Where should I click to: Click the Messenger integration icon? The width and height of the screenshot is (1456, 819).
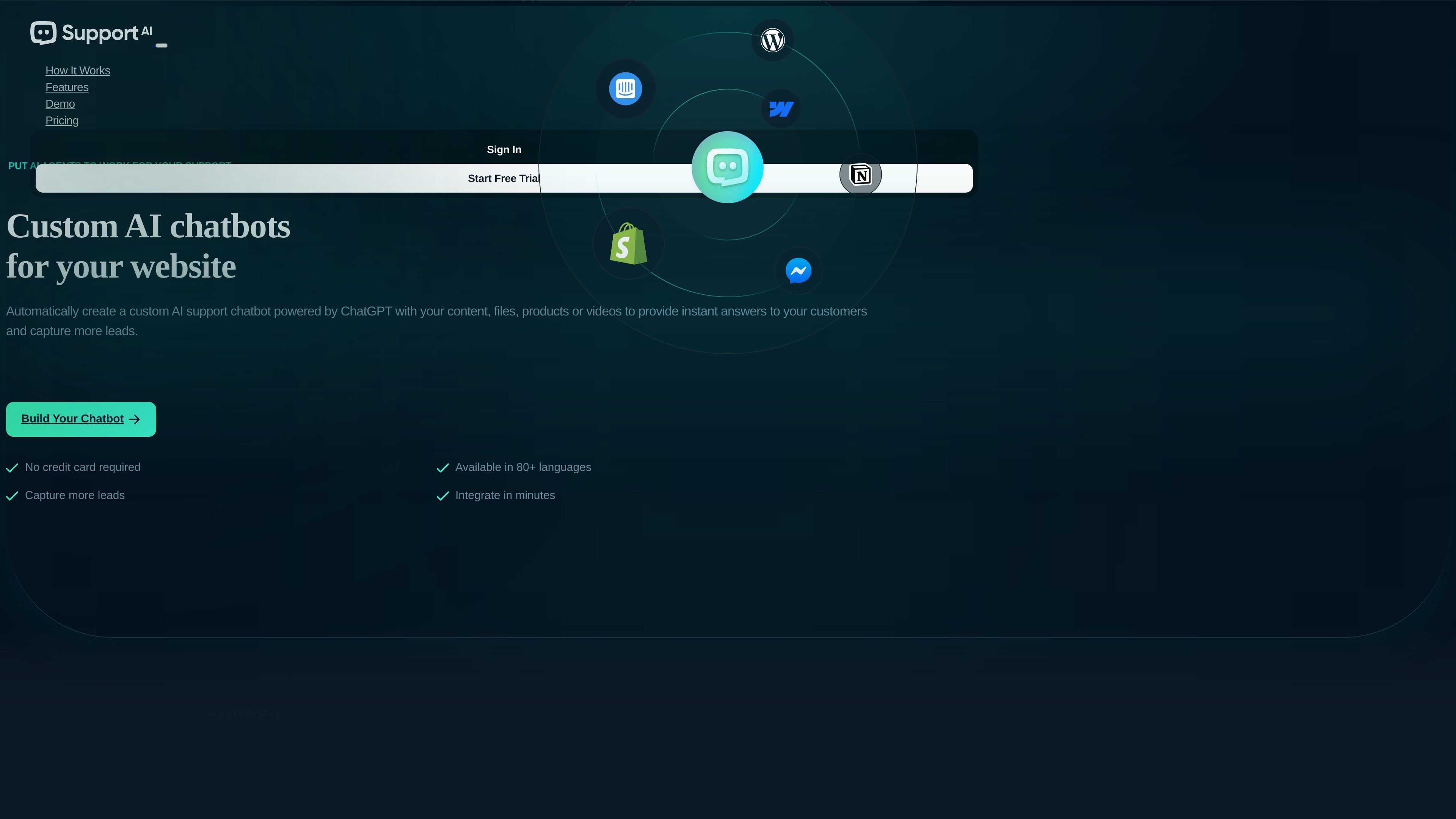[x=798, y=271]
